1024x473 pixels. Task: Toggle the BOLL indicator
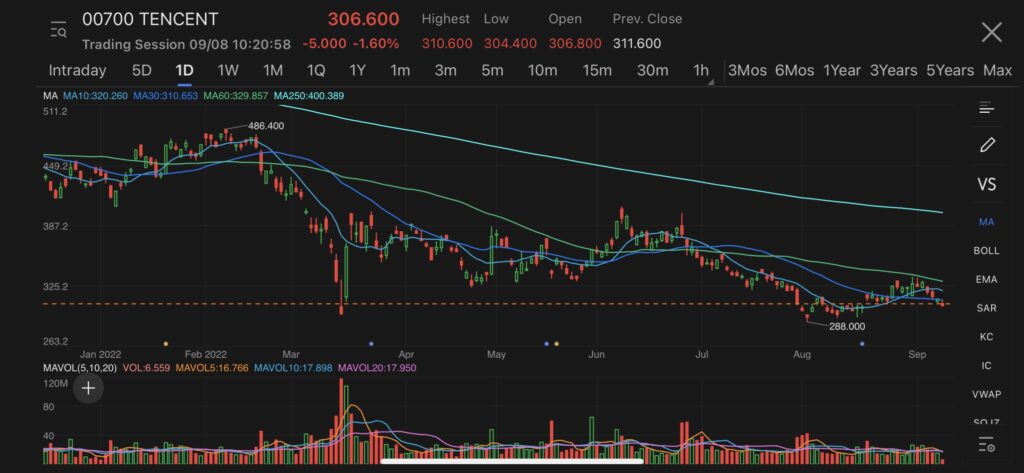(x=986, y=251)
